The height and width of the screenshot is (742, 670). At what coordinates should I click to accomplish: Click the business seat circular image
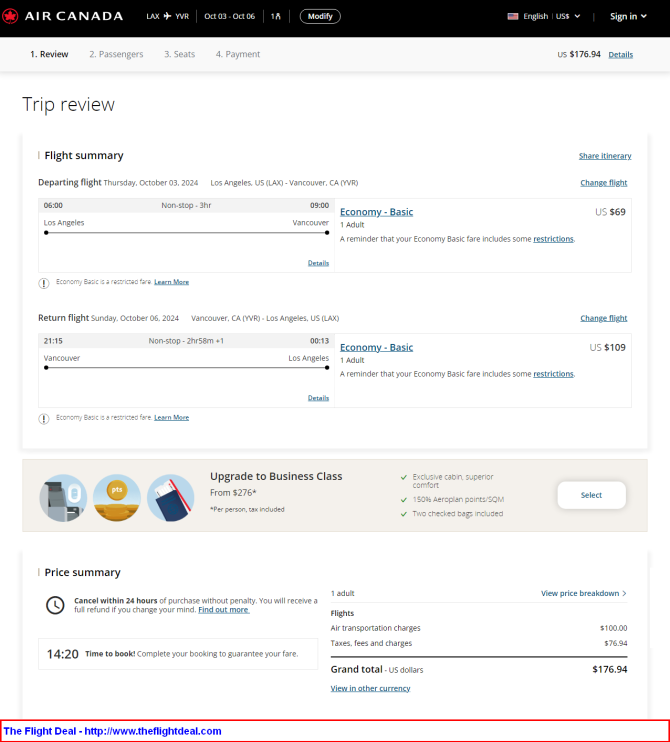click(x=63, y=498)
